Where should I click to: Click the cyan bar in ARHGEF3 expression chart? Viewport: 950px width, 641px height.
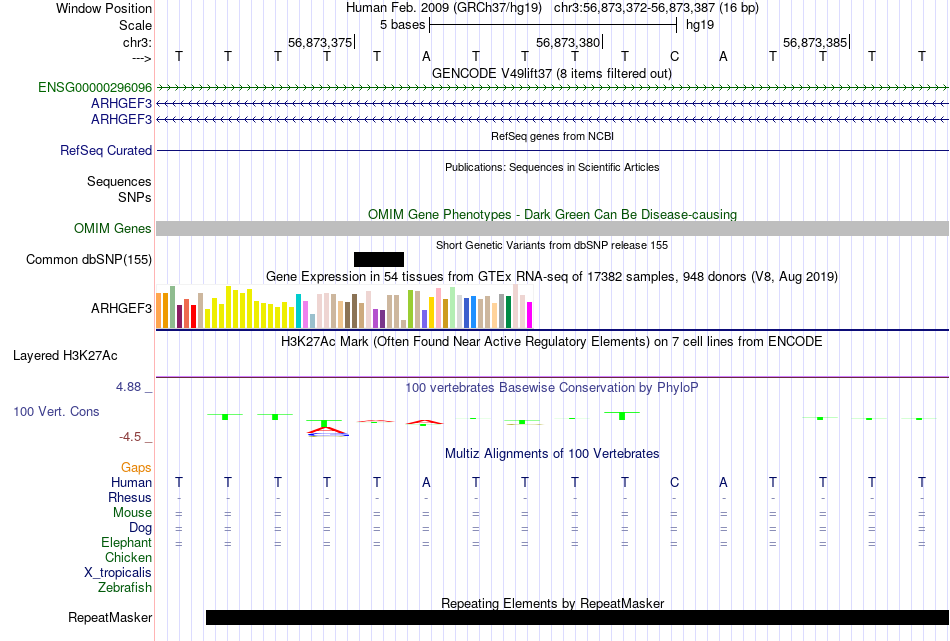[x=298, y=311]
